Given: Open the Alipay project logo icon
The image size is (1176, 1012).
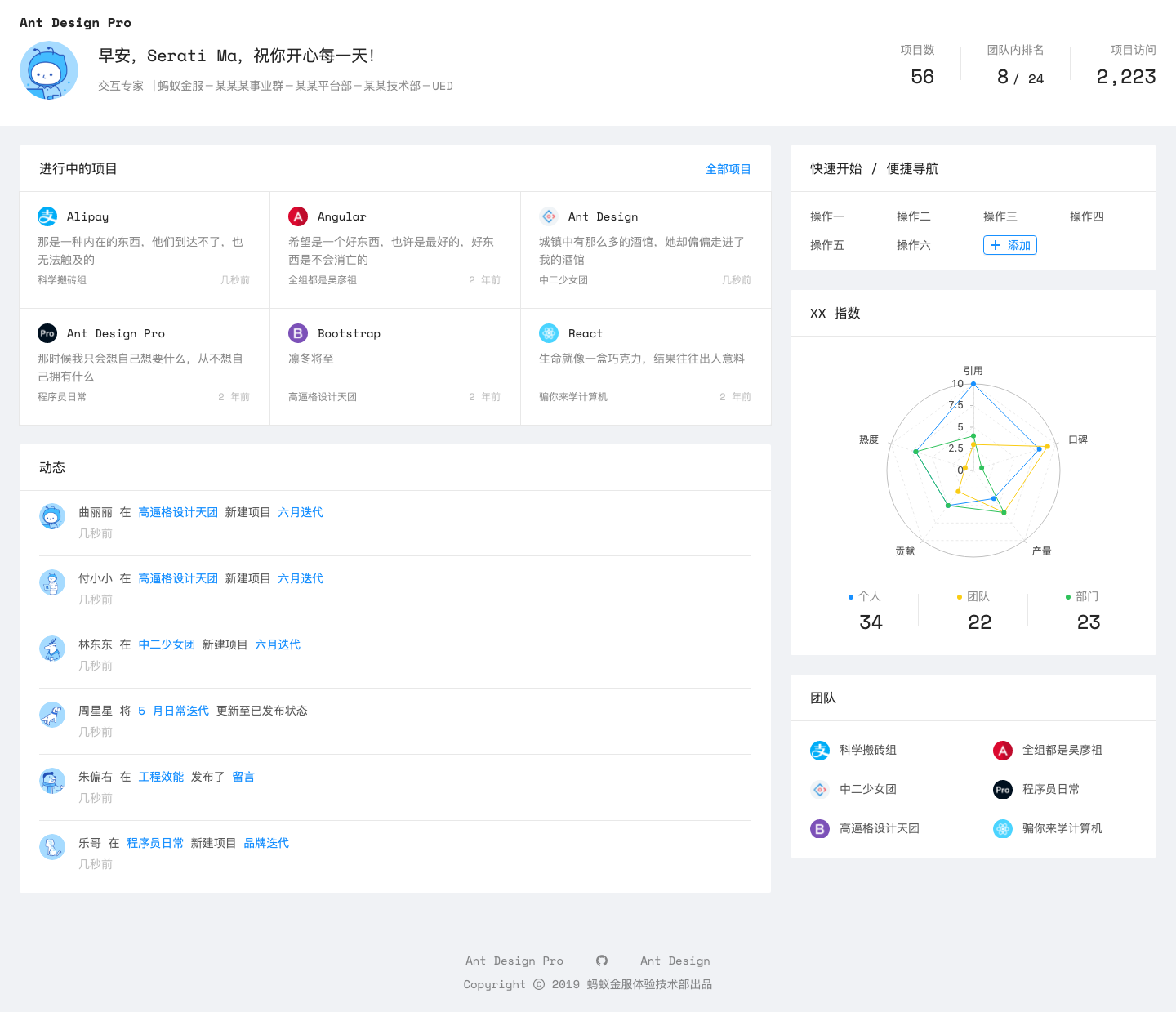Looking at the screenshot, I should [47, 216].
